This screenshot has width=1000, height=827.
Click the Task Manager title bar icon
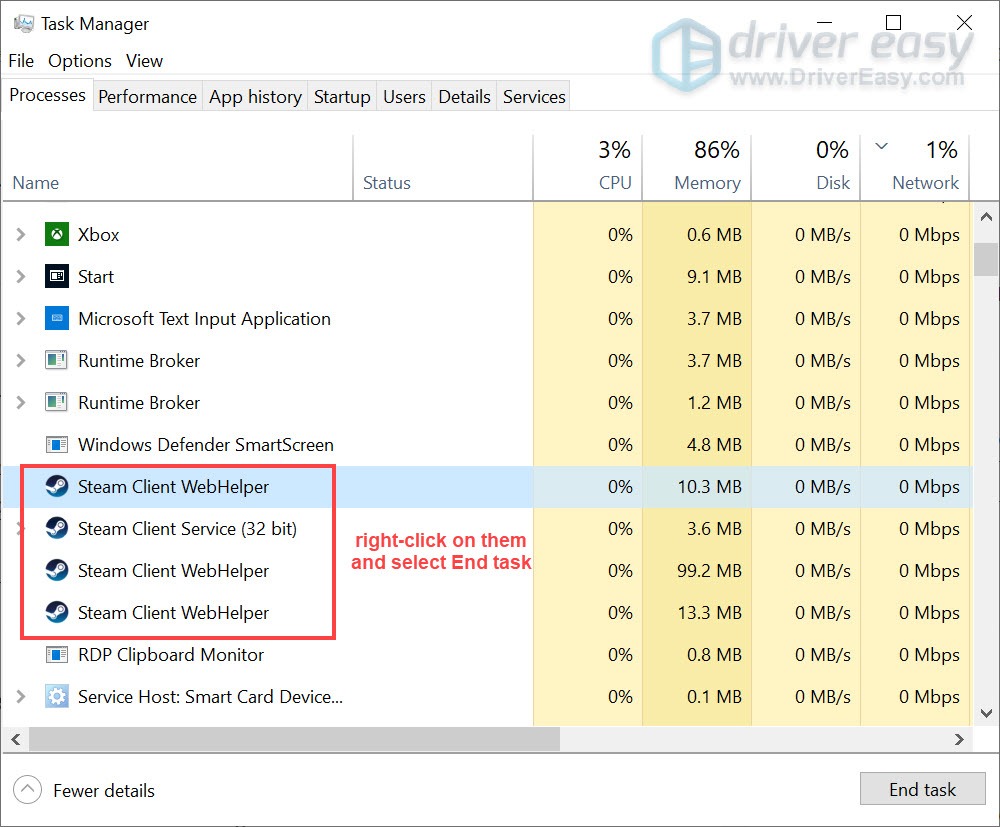pos(24,24)
